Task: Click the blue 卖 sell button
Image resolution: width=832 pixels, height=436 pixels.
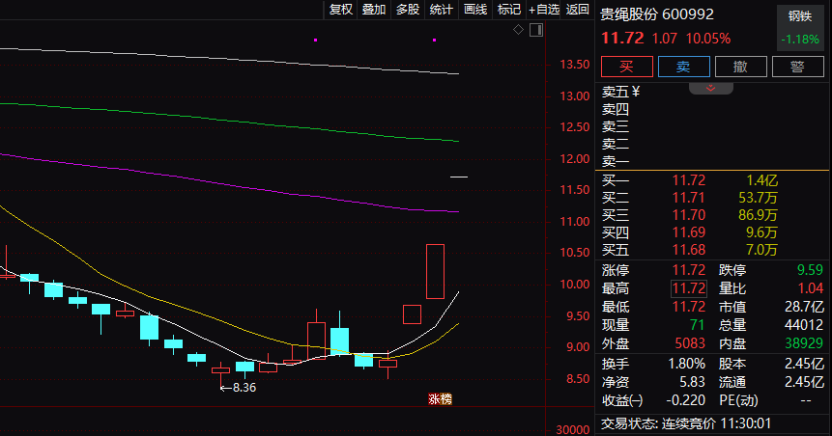Action: (683, 67)
